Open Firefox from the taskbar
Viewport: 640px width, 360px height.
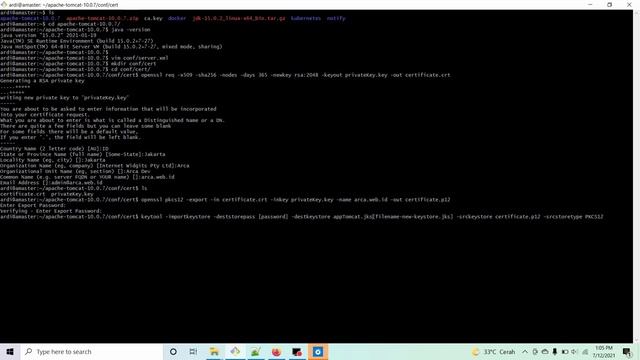[x=276, y=351]
